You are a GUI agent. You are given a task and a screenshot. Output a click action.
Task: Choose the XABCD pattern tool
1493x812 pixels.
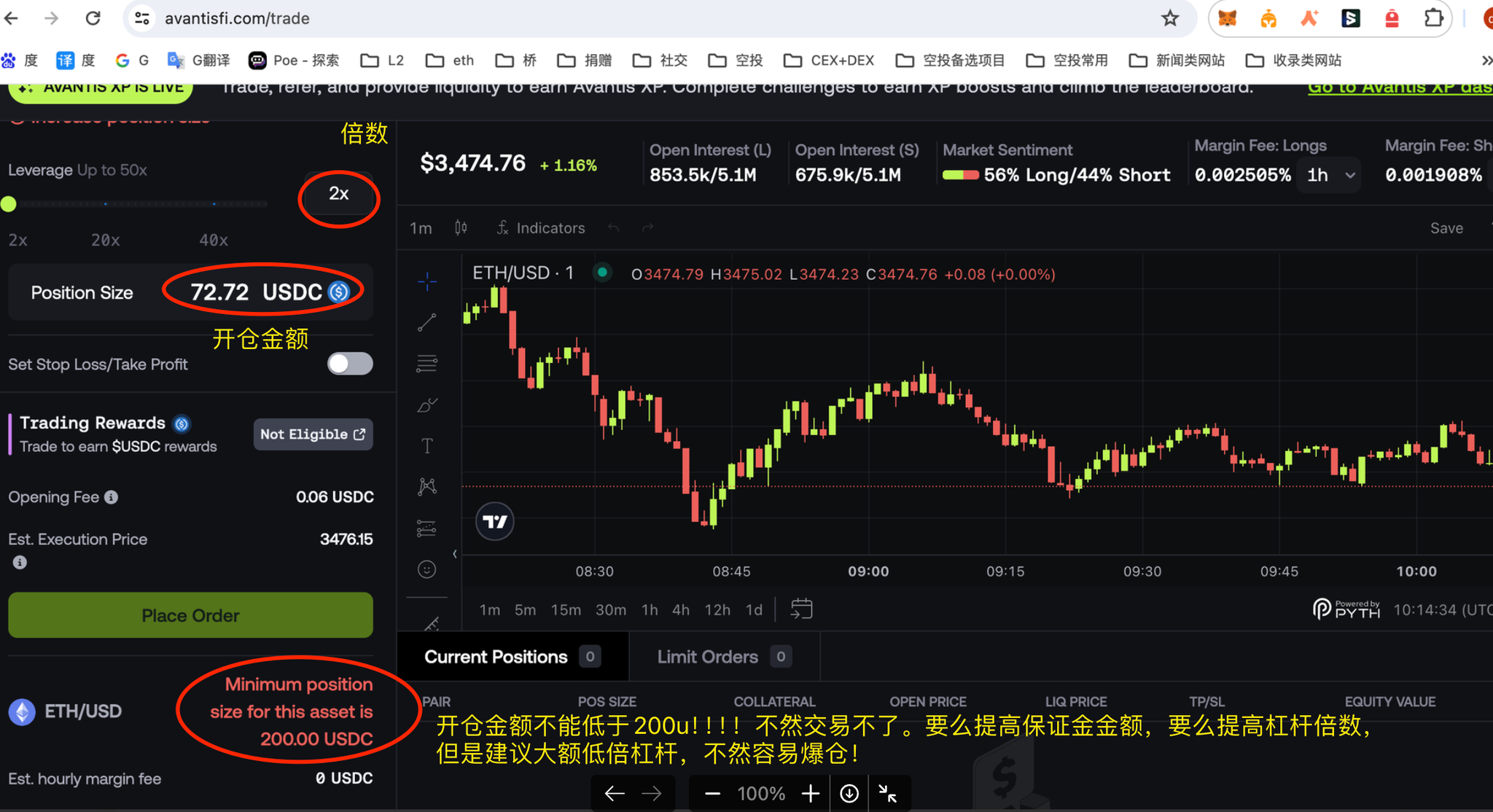pos(427,485)
